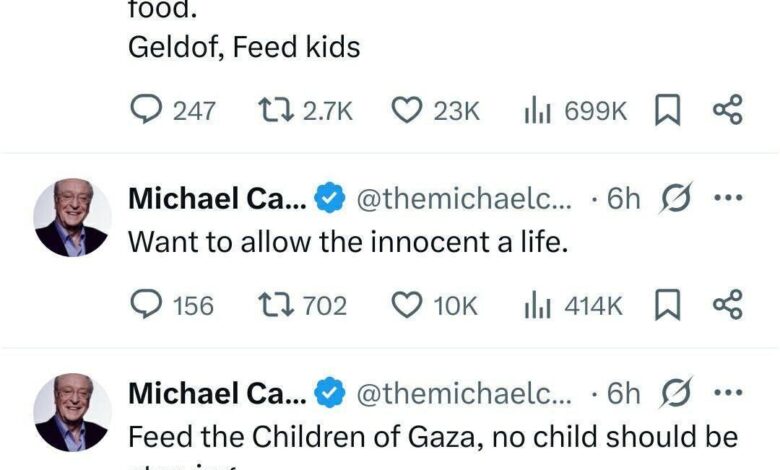
Task: Open @themichaelc... handle on 'innocent a life' tweet
Action: (x=465, y=199)
